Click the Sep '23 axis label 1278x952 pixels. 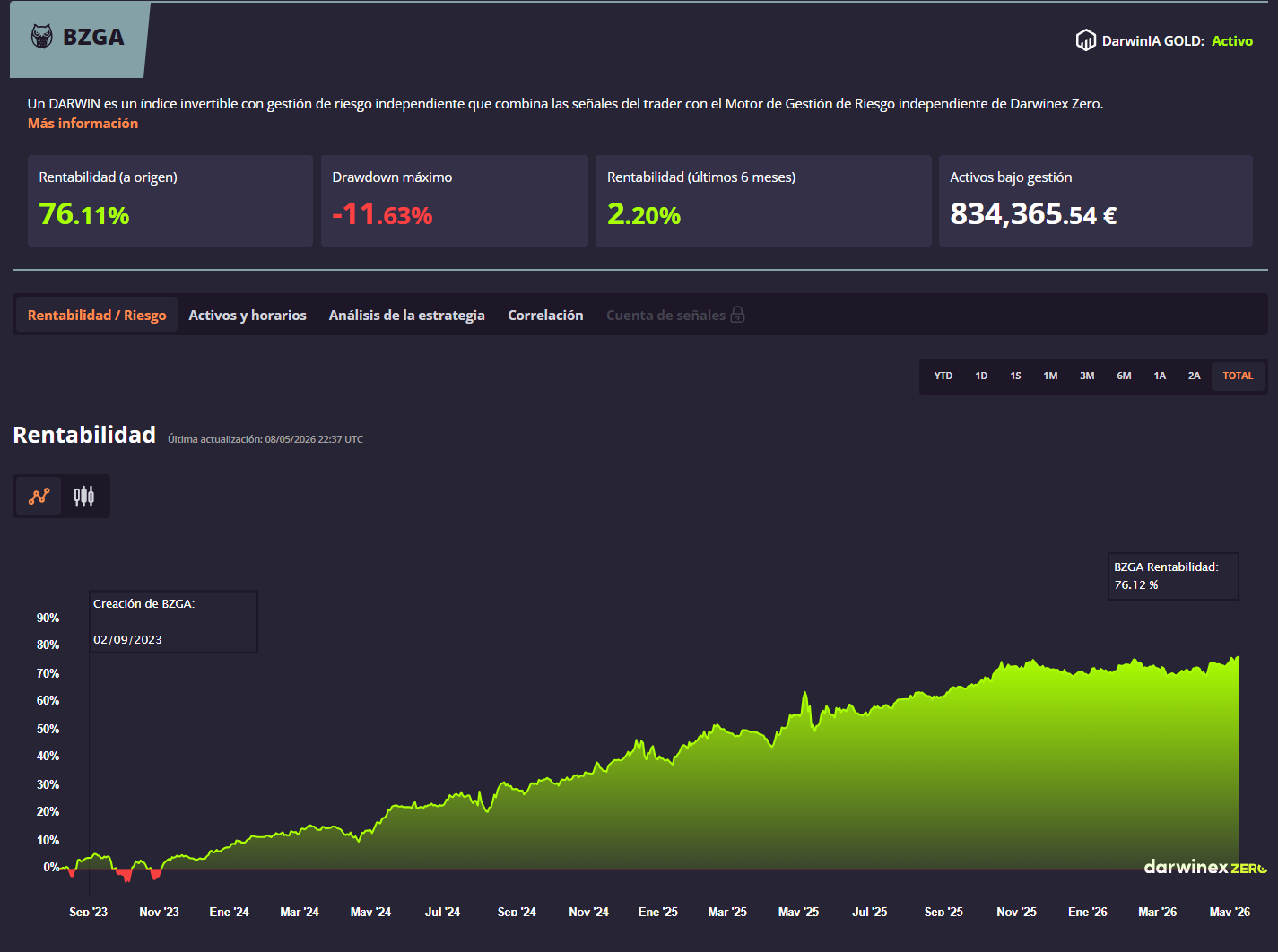[x=88, y=912]
